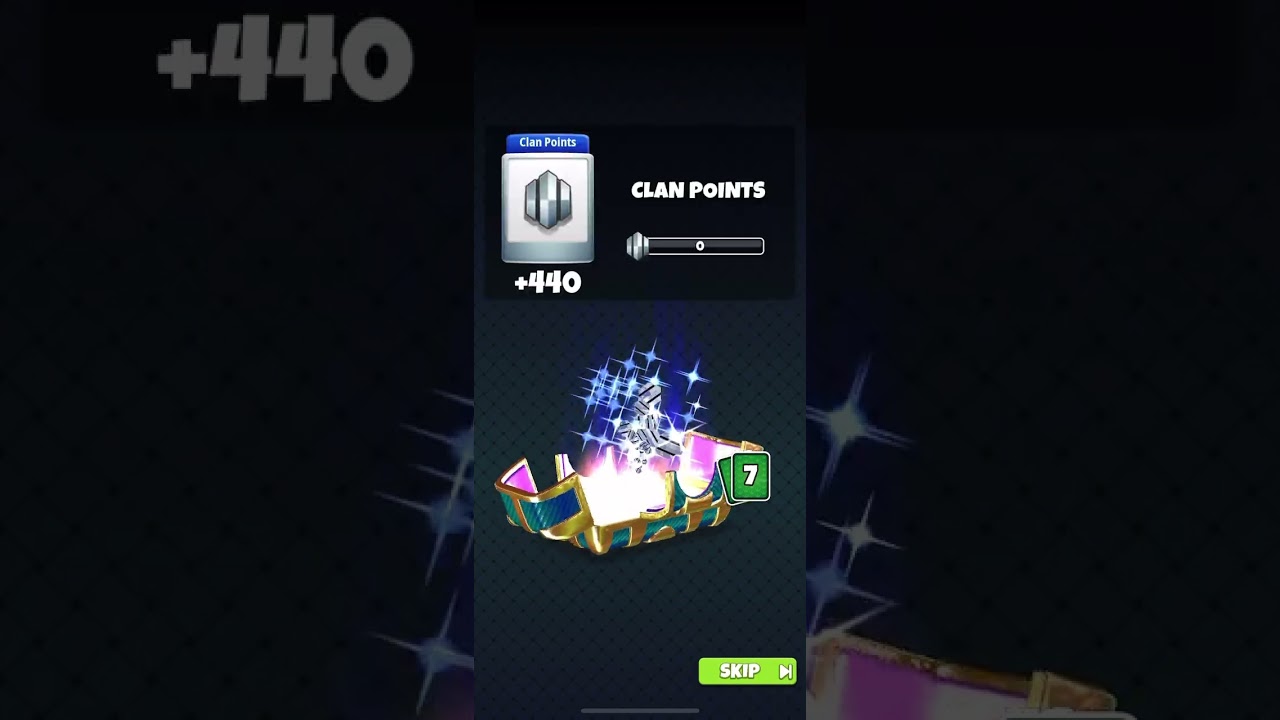
Task: Tap the green 7 remaining cards counter
Action: pyautogui.click(x=749, y=477)
